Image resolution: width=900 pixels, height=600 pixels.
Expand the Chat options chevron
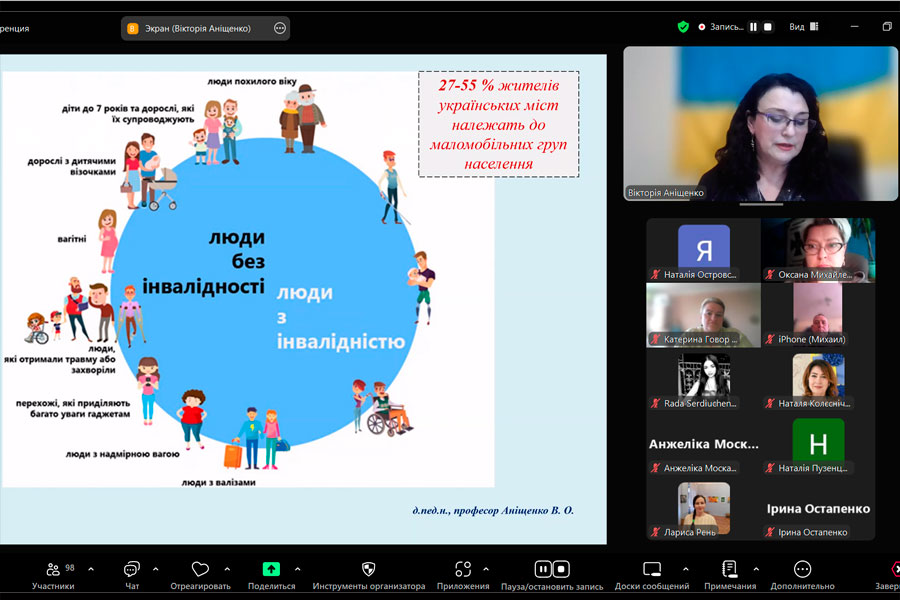pos(156,569)
